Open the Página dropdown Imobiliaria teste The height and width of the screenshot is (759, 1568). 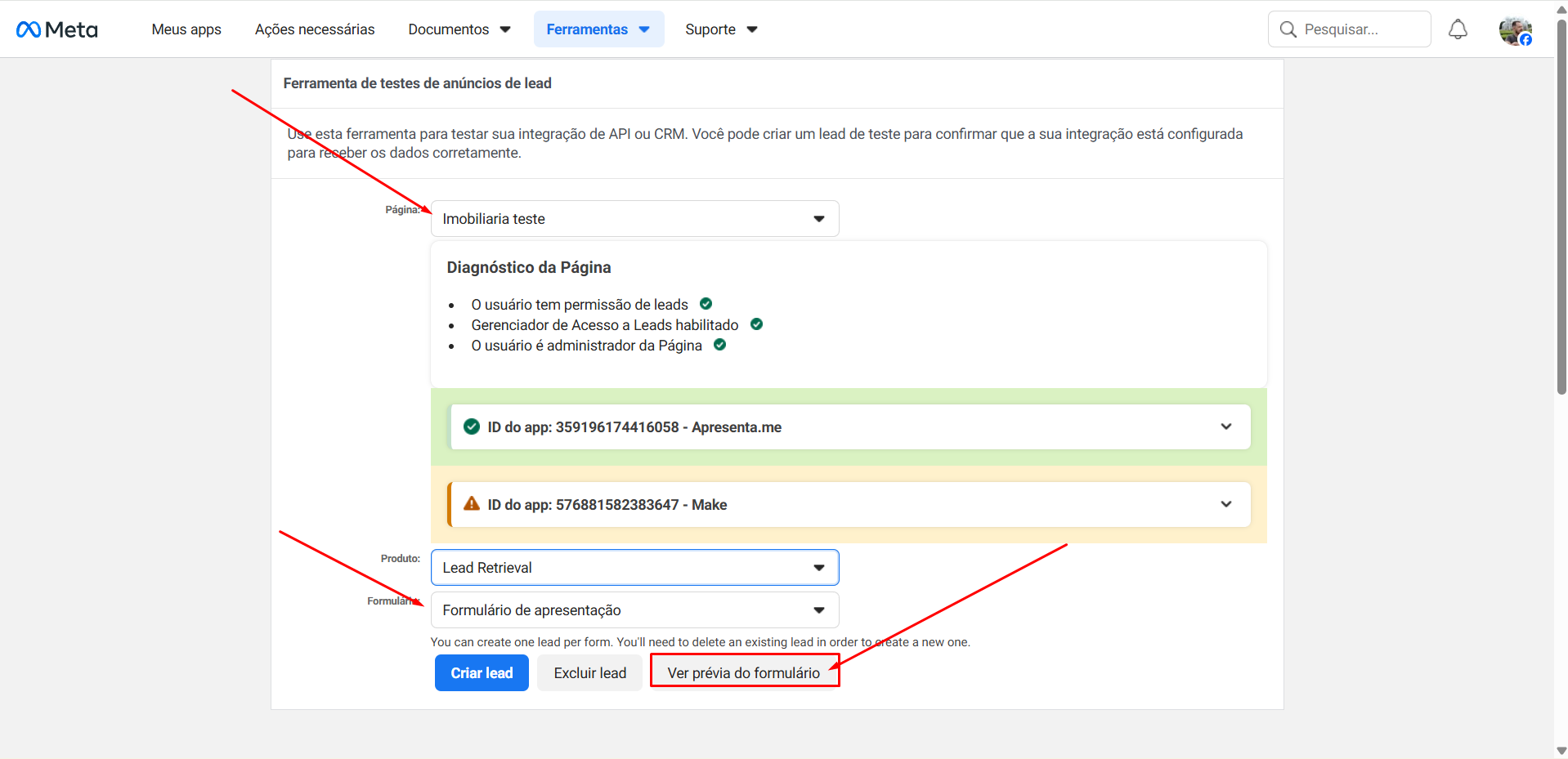pyautogui.click(x=634, y=219)
